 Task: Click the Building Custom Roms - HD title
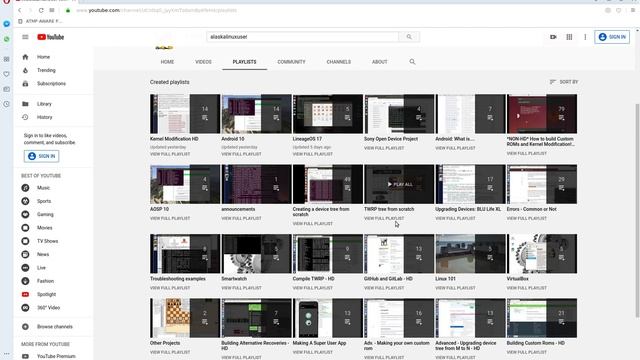coord(536,343)
